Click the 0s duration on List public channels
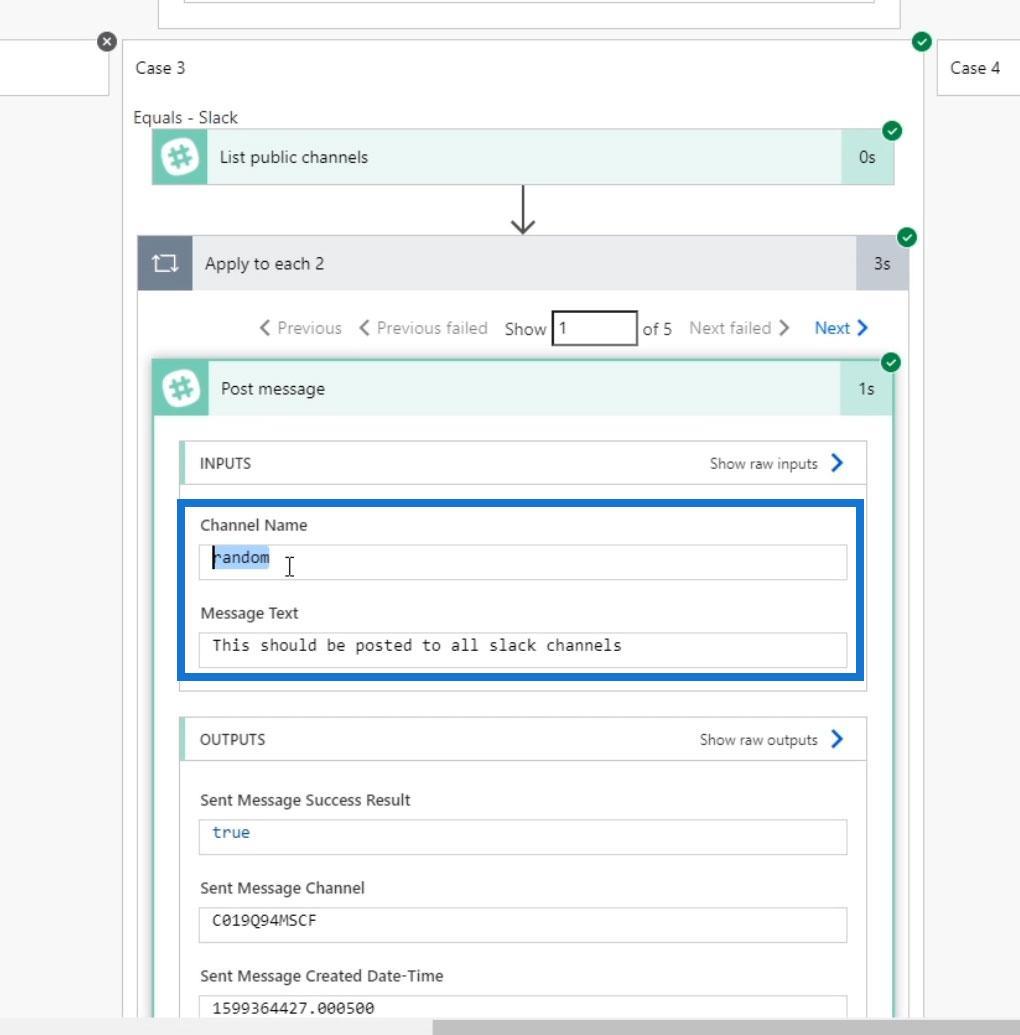 pyautogui.click(x=867, y=157)
